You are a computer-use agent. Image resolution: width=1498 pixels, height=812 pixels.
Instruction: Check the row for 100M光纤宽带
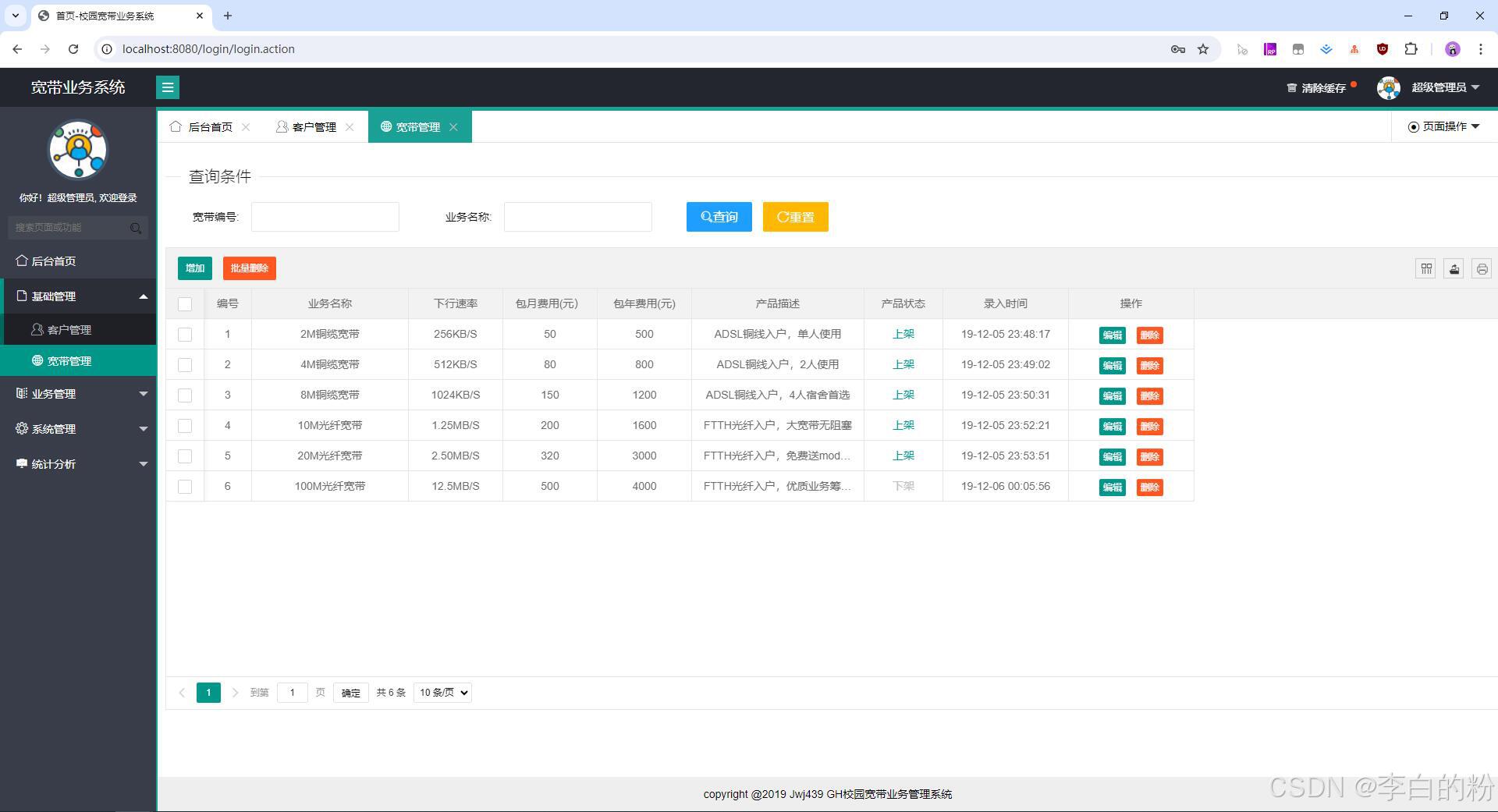click(185, 487)
